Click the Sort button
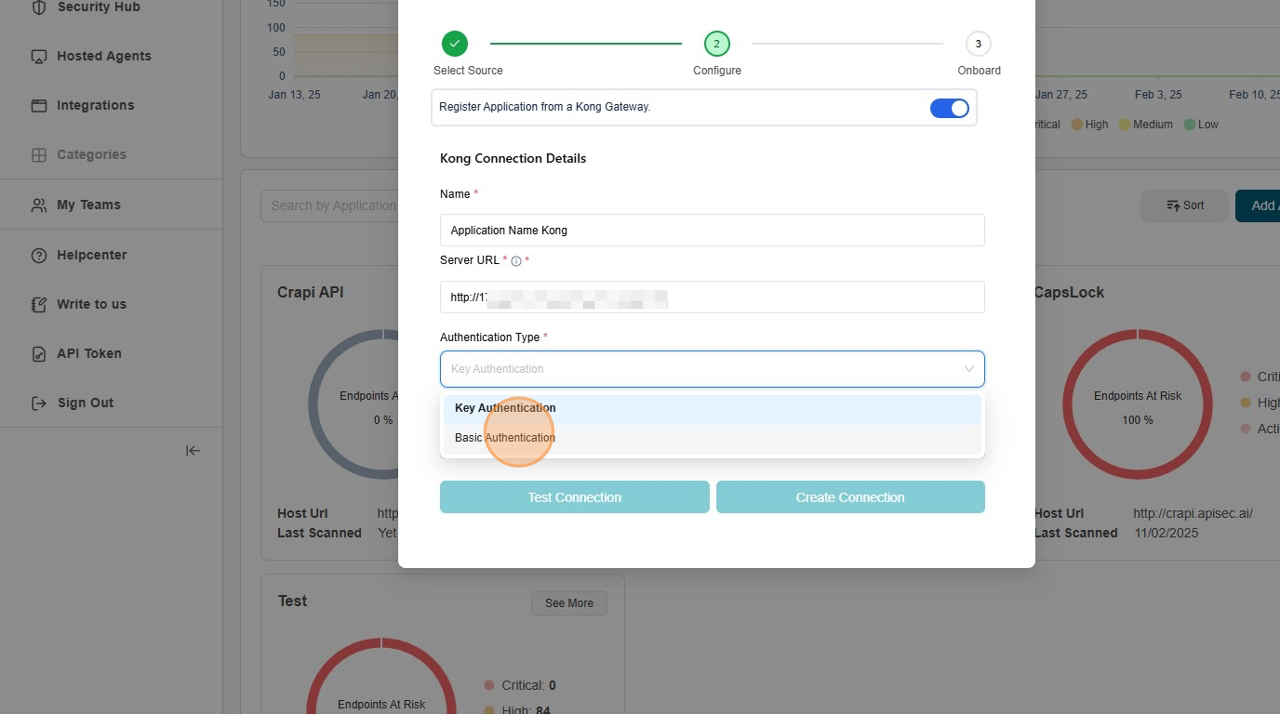1280x714 pixels. [x=1184, y=206]
